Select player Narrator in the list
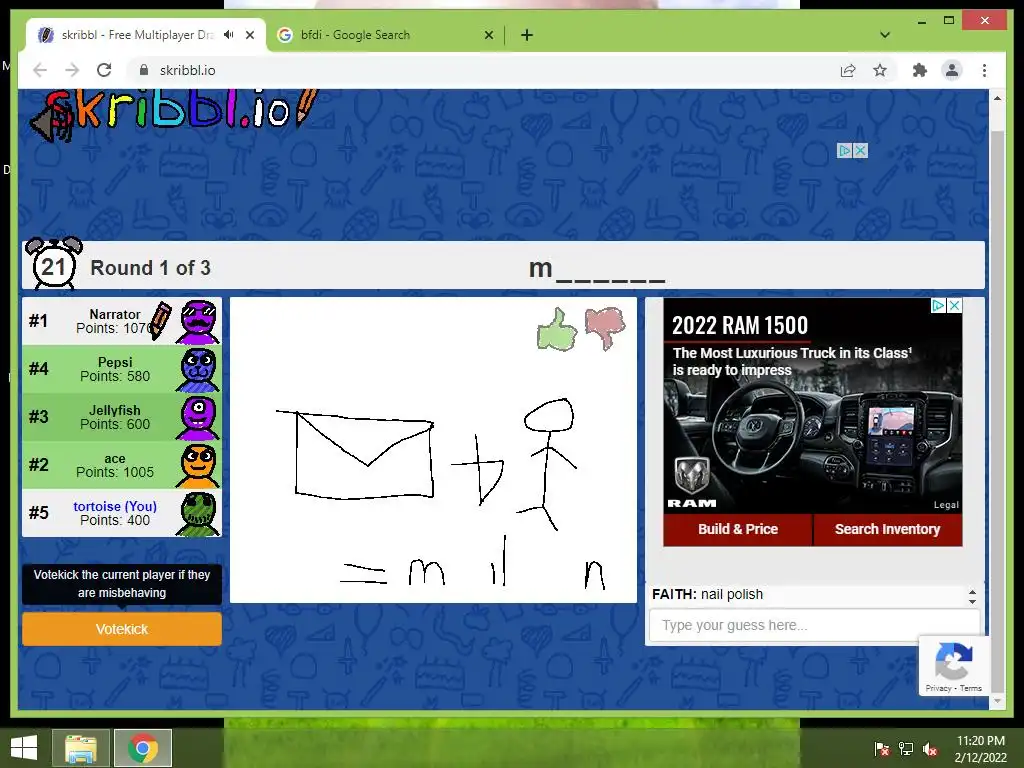The height and width of the screenshot is (768, 1024). [x=122, y=321]
